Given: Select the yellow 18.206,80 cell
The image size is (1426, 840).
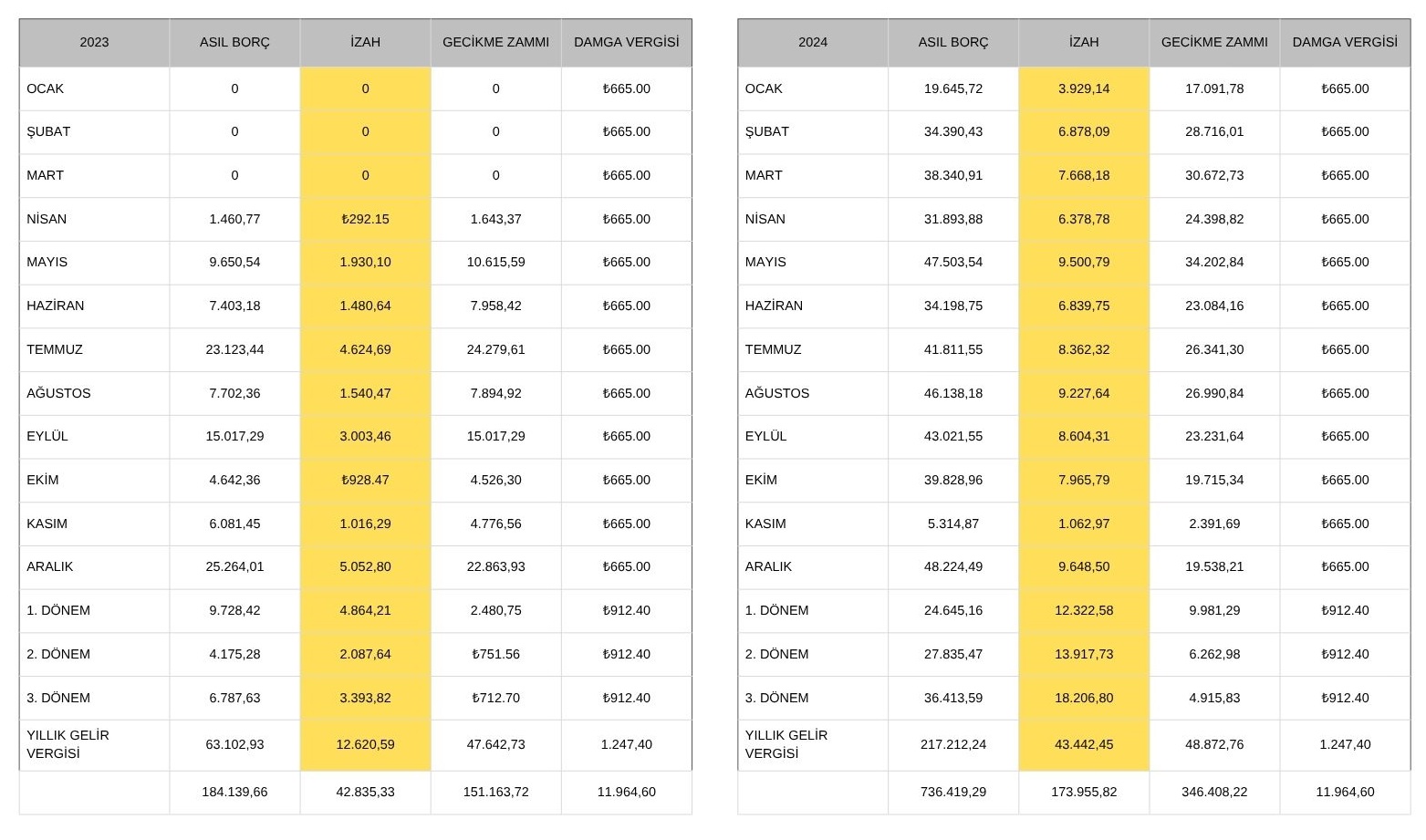Looking at the screenshot, I should 1083,698.
